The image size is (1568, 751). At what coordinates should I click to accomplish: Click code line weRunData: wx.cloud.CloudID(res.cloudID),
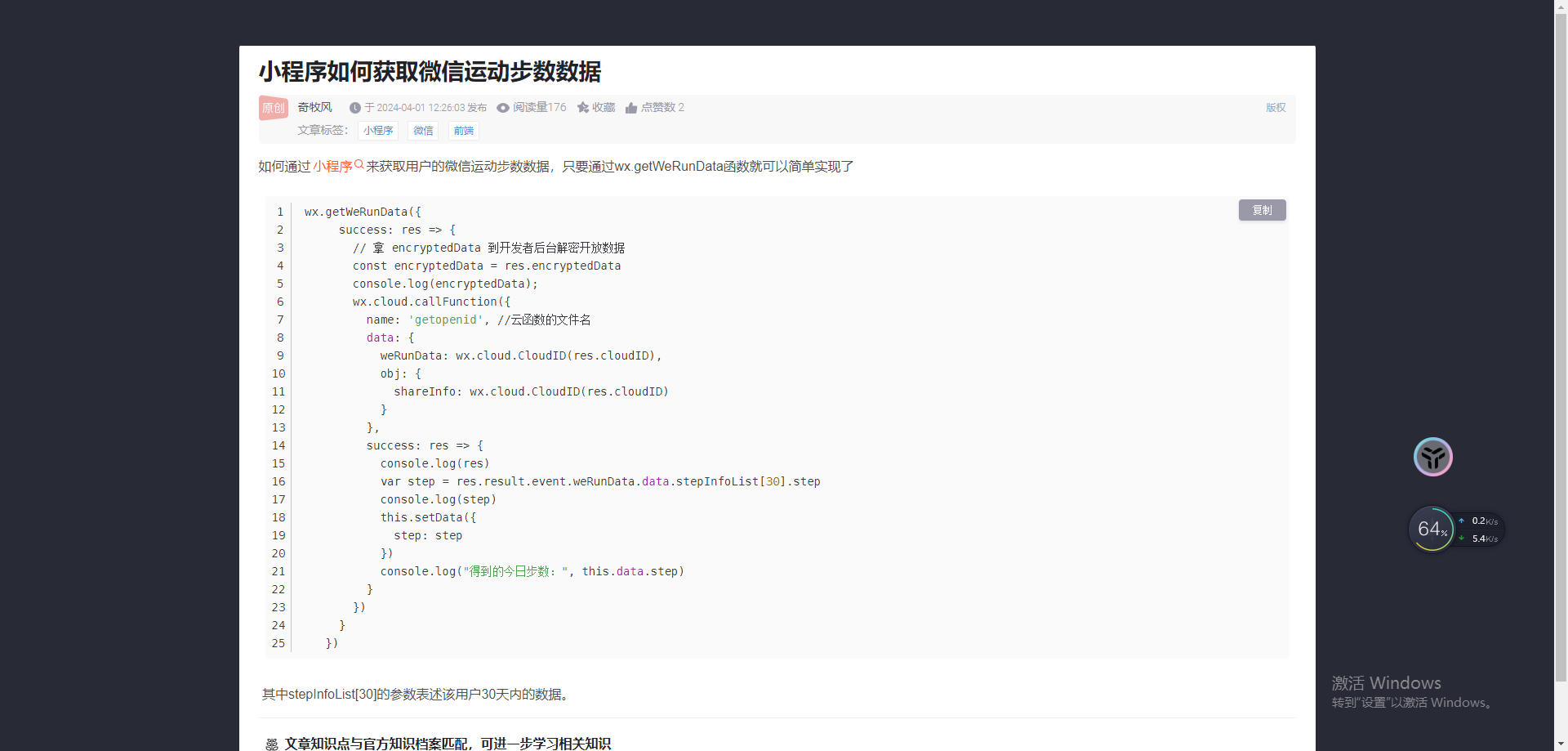(x=521, y=355)
